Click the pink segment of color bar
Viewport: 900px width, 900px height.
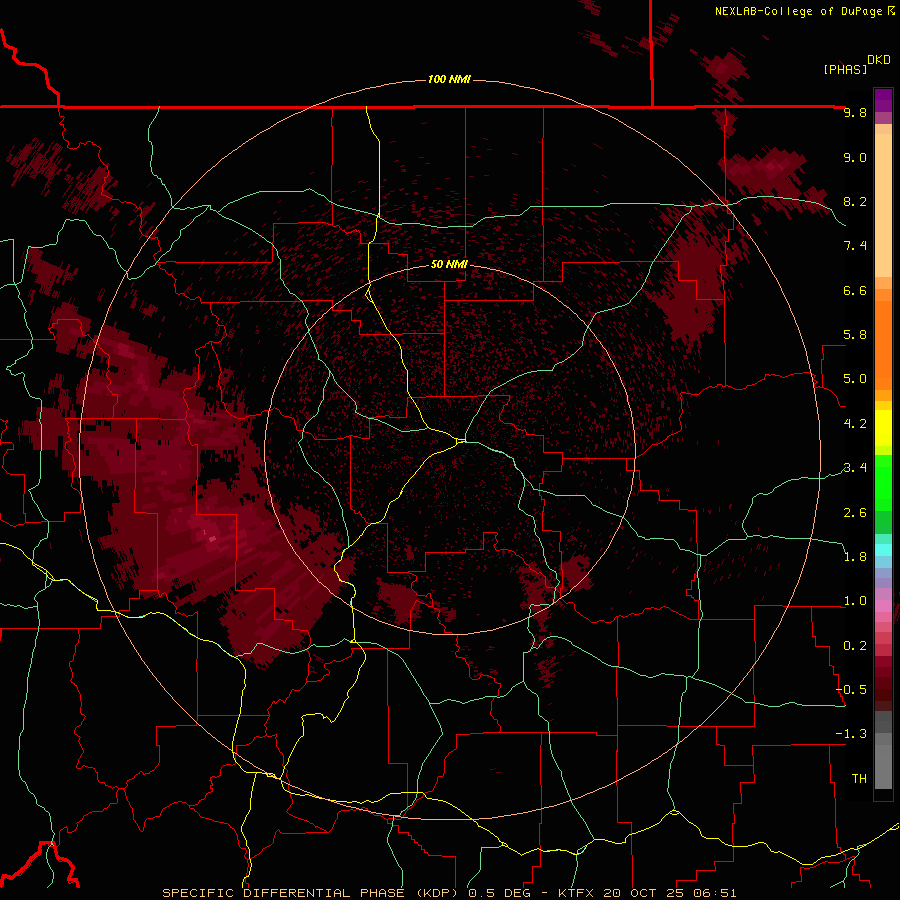pos(883,606)
